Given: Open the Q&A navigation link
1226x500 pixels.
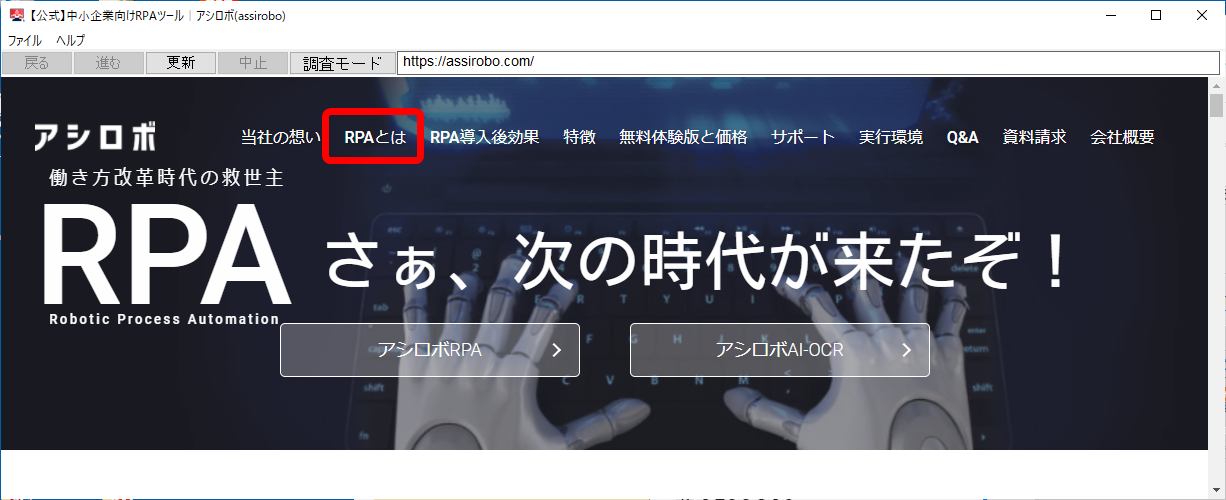Looking at the screenshot, I should click(962, 138).
